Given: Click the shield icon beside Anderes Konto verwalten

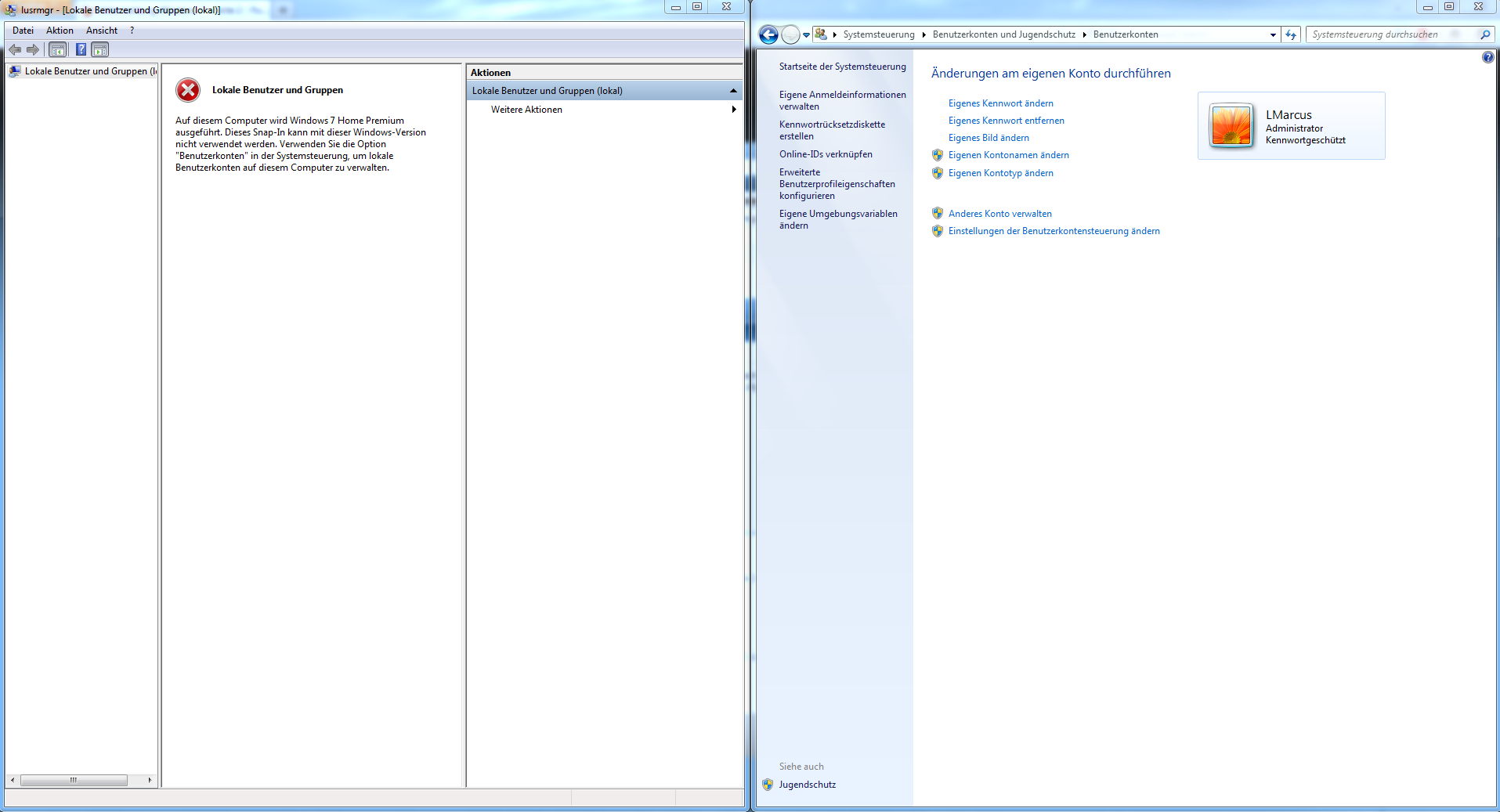Looking at the screenshot, I should click(x=938, y=213).
